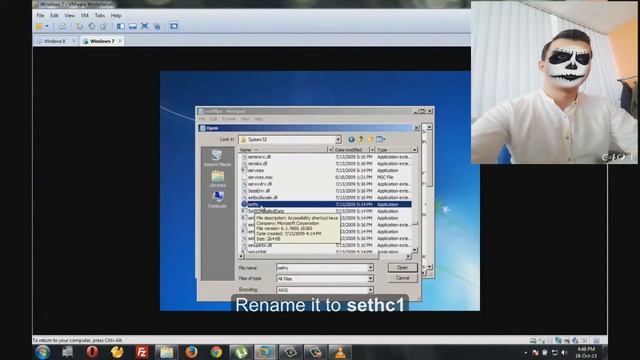Click Computer in dialog sidebar

(x=217, y=200)
